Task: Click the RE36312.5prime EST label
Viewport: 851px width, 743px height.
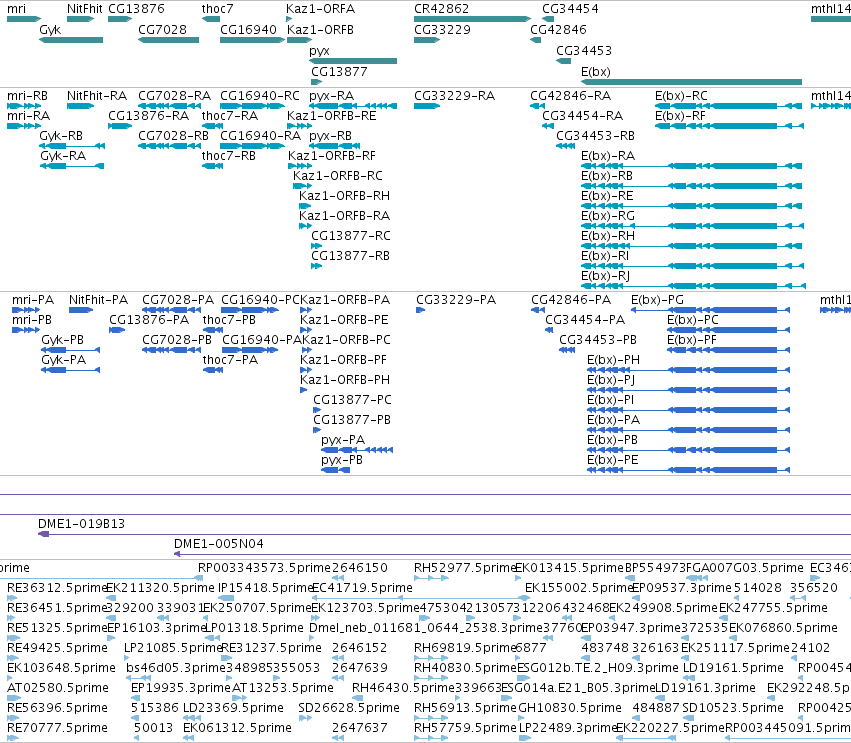Action: [57, 588]
